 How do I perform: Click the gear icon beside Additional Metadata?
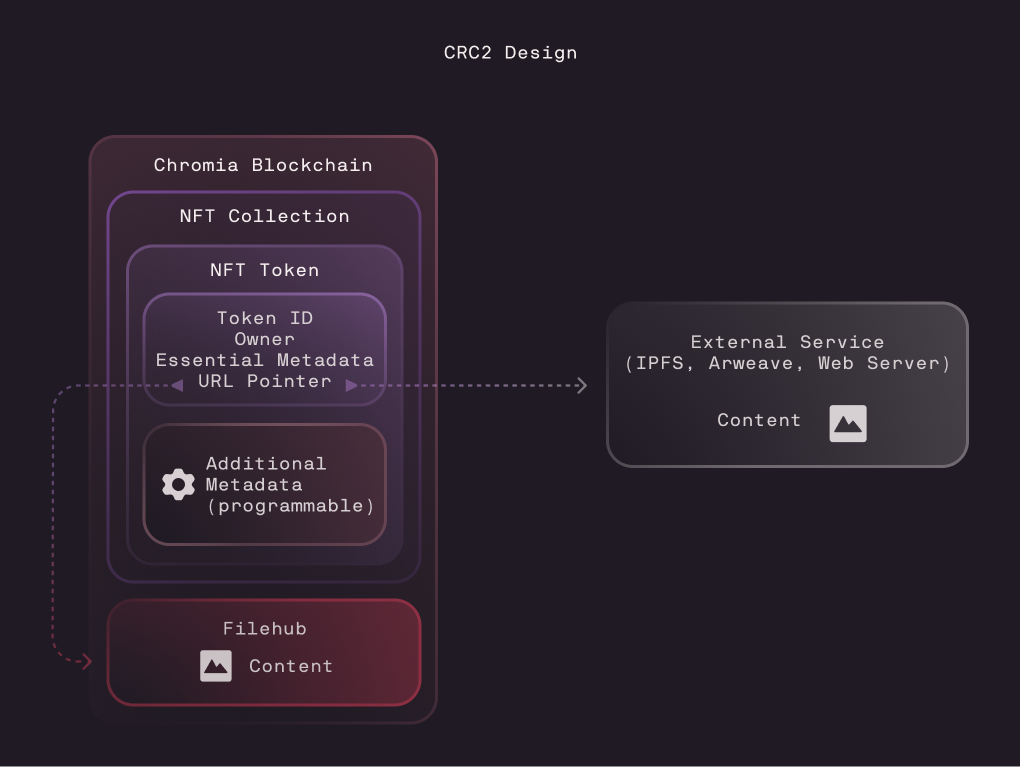click(x=178, y=485)
